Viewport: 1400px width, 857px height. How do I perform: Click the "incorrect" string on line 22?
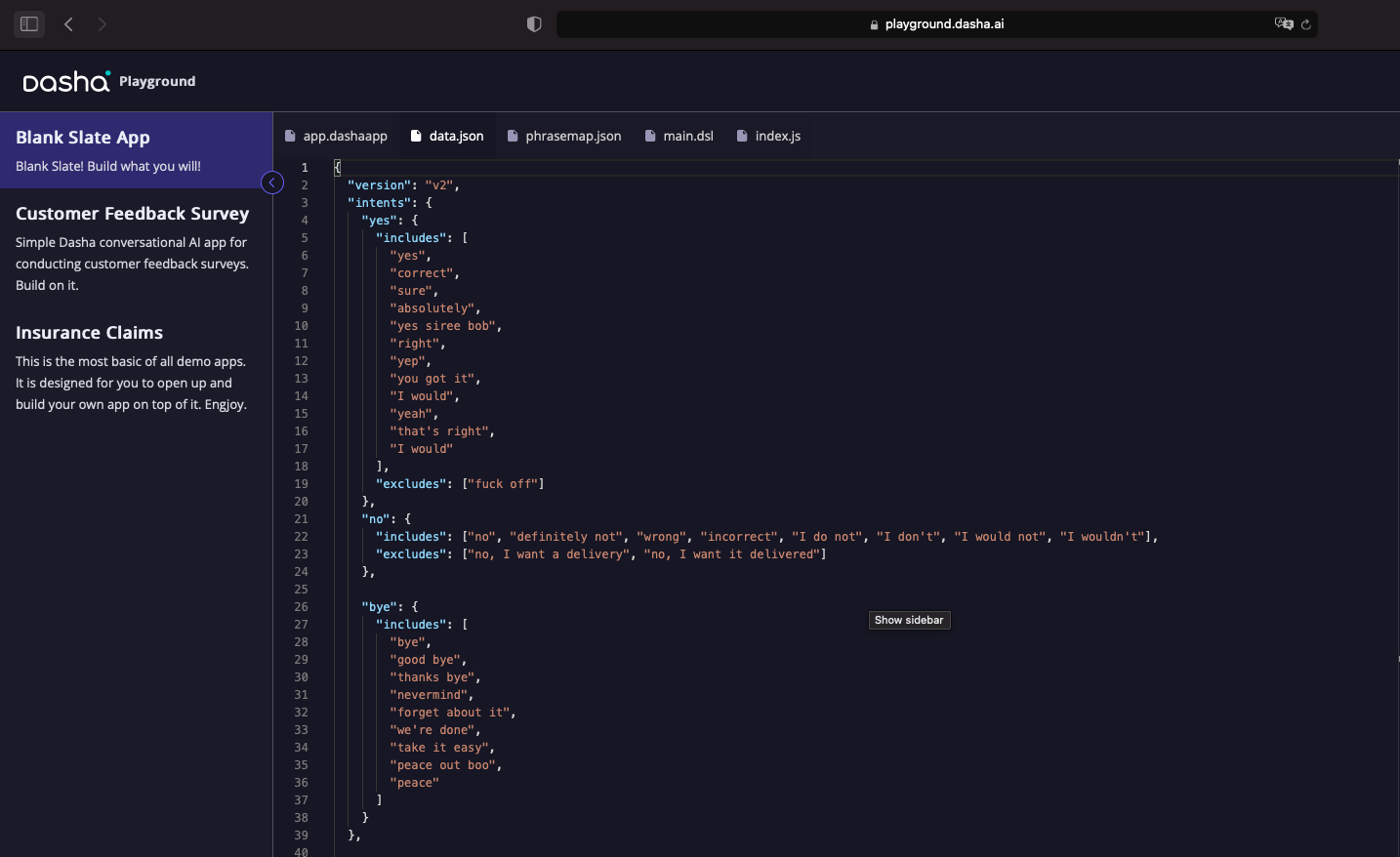pyautogui.click(x=739, y=537)
